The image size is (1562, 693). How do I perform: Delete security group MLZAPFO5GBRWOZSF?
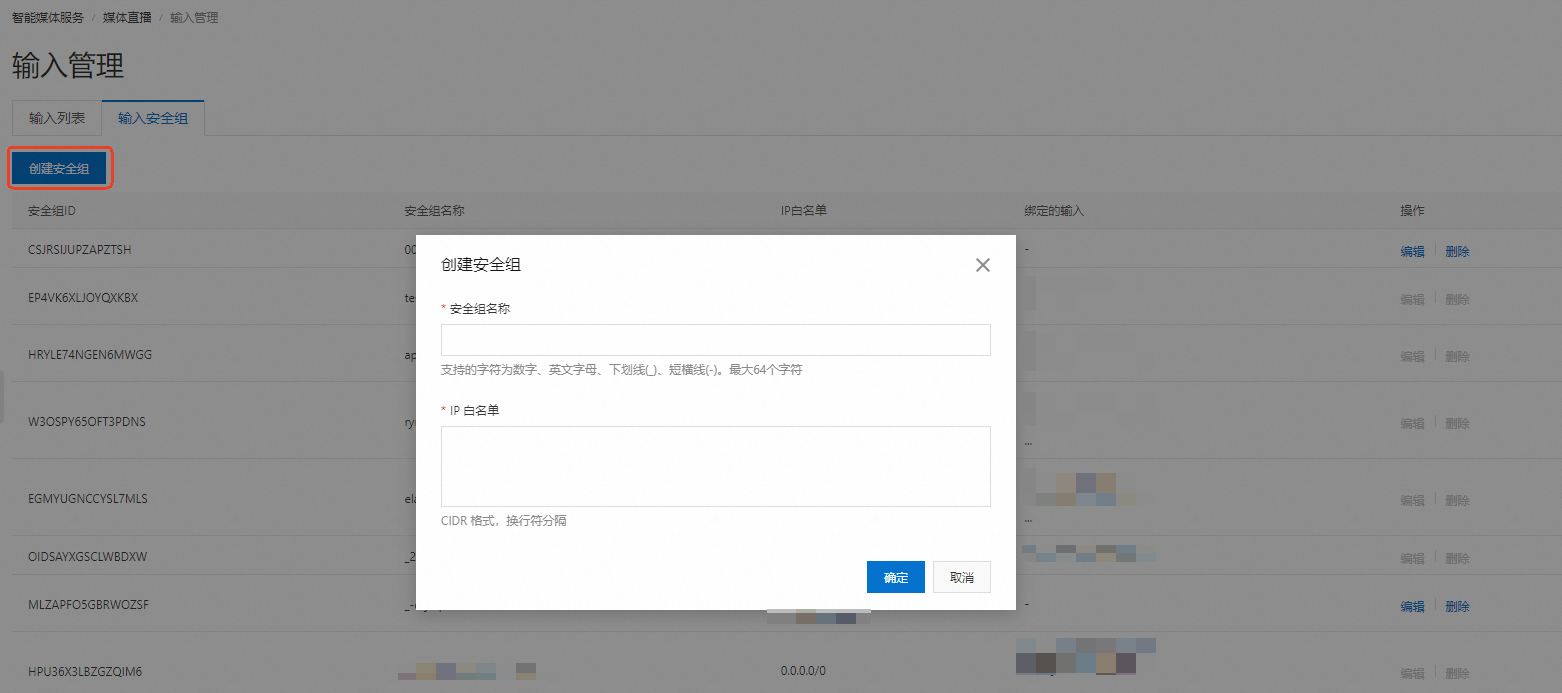pyautogui.click(x=1457, y=606)
